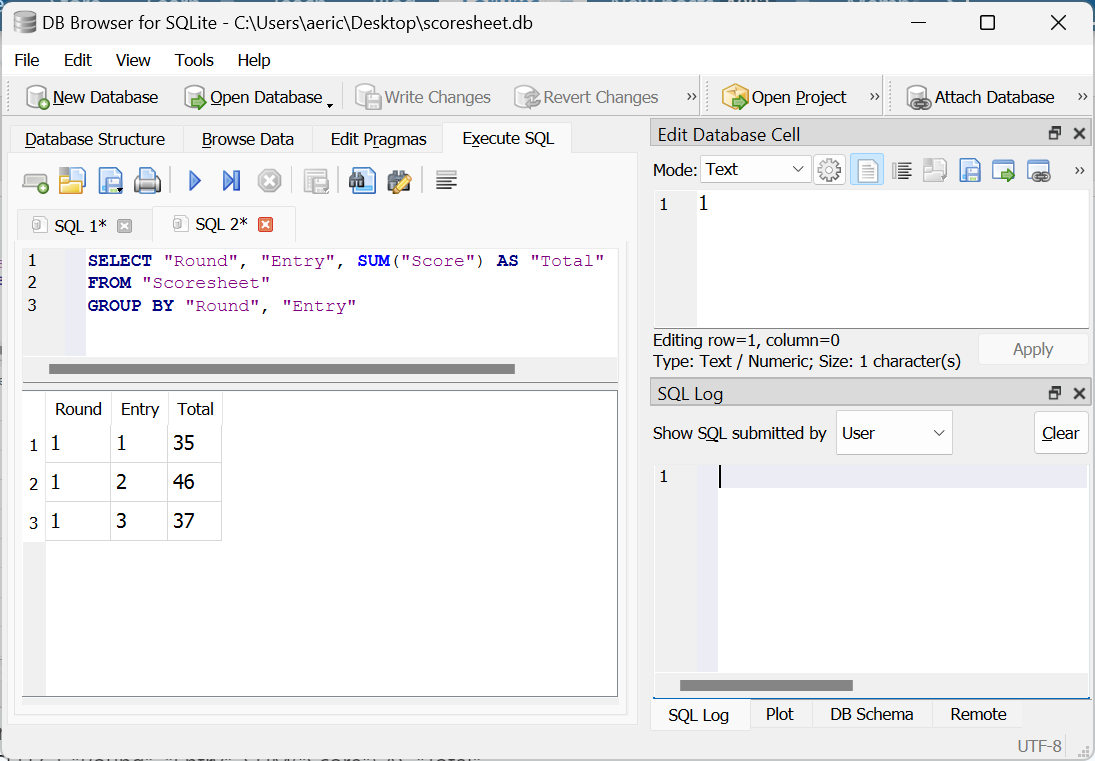Image resolution: width=1095 pixels, height=761 pixels.
Task: Print the SQL editor contents
Action: (x=147, y=181)
